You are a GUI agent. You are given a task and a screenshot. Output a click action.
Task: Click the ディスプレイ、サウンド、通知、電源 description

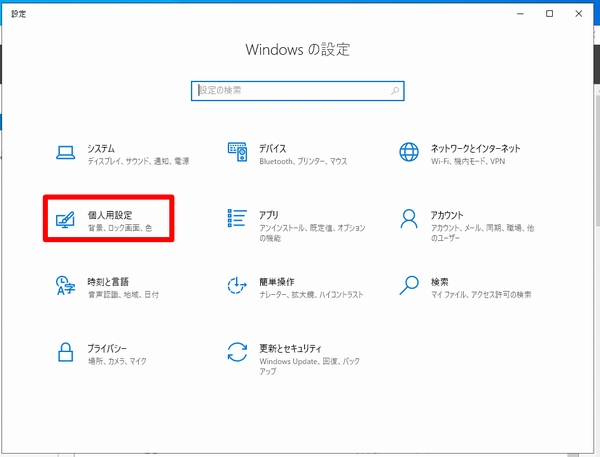pyautogui.click(x=139, y=161)
